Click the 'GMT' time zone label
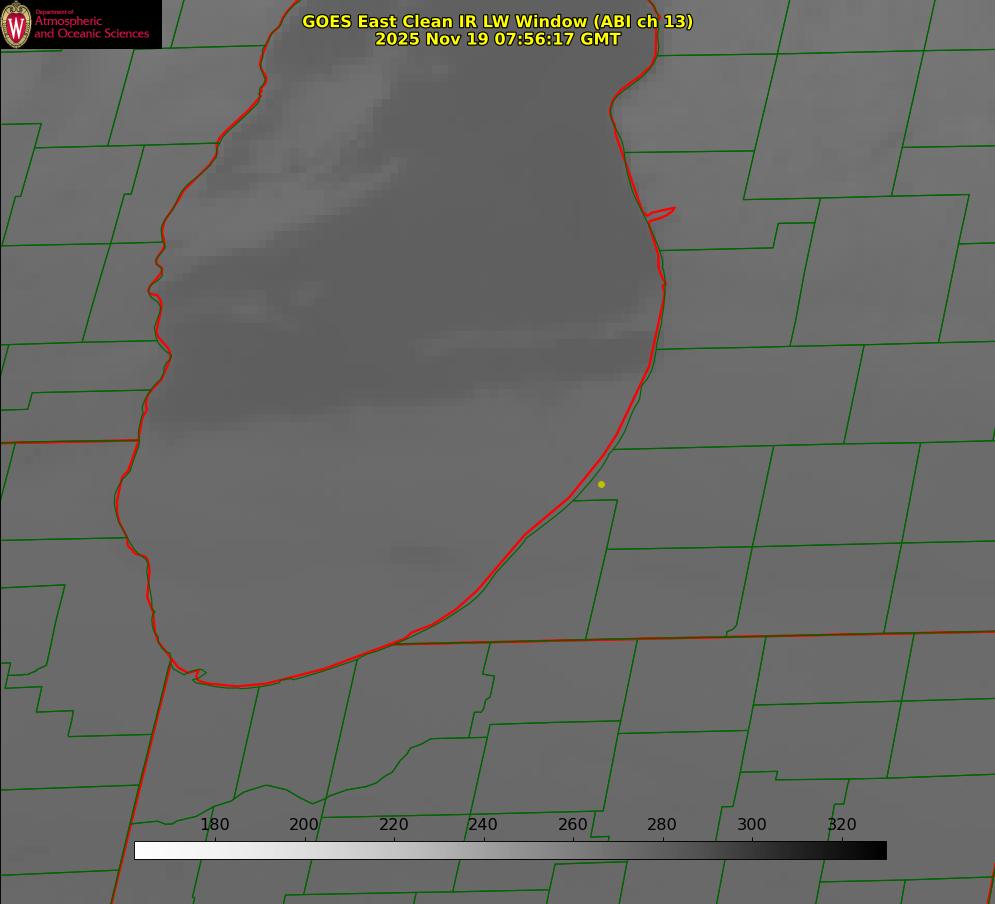This screenshot has width=995, height=904. coord(598,39)
